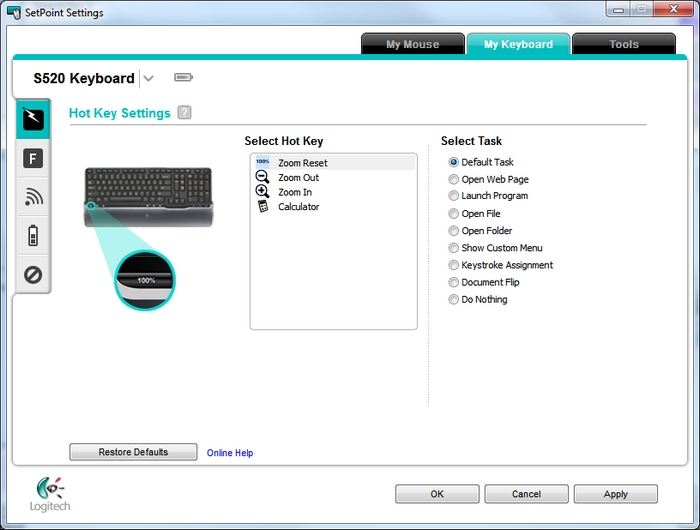Expand the S520 Keyboard device dropdown
Screen dimensions: 700x530
pyautogui.click(x=149, y=79)
